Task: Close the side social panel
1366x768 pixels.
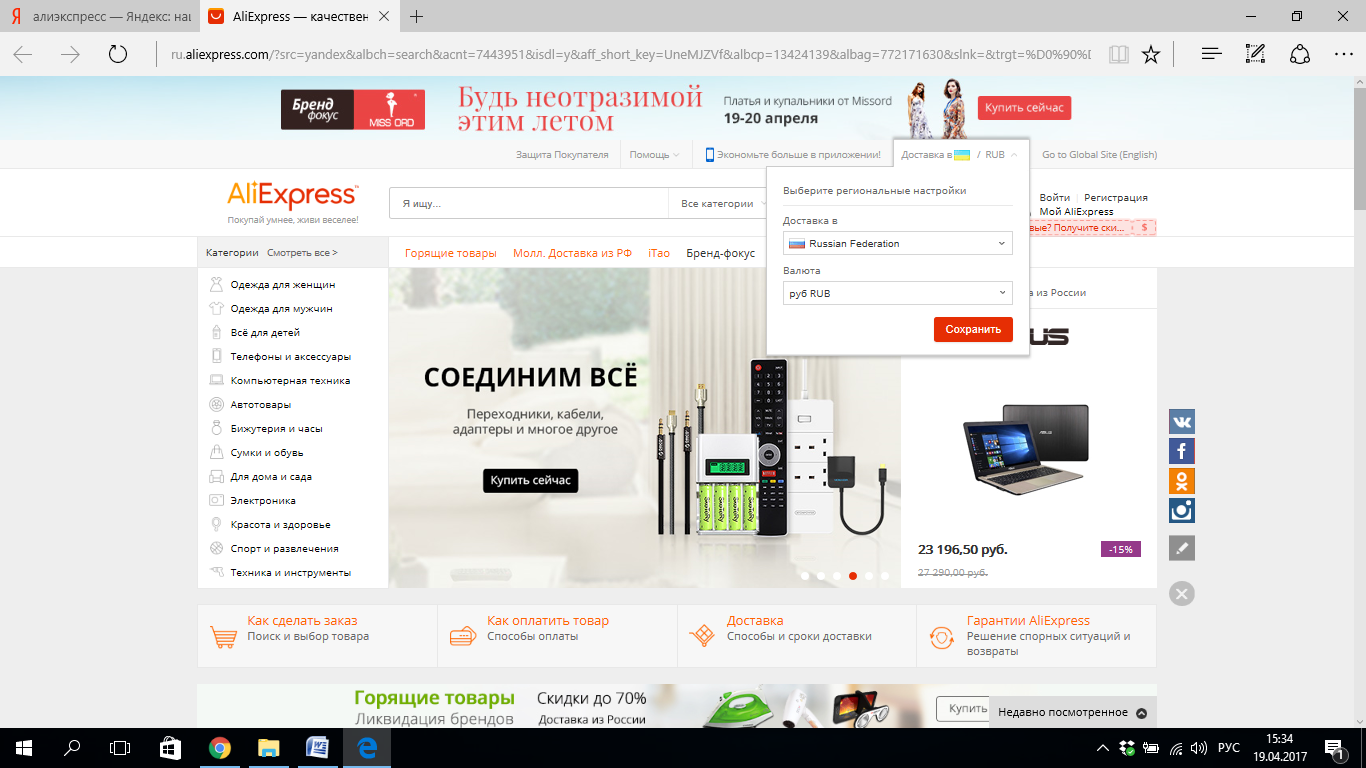Action: point(1182,594)
